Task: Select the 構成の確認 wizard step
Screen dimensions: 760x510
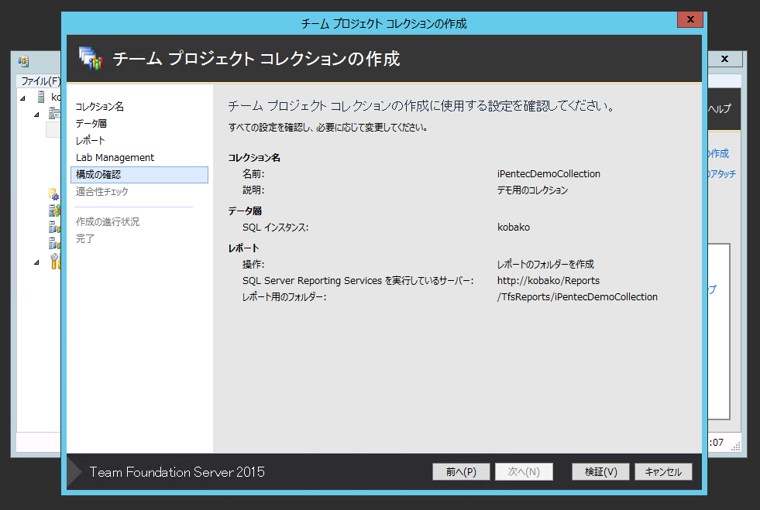Action: [140, 175]
